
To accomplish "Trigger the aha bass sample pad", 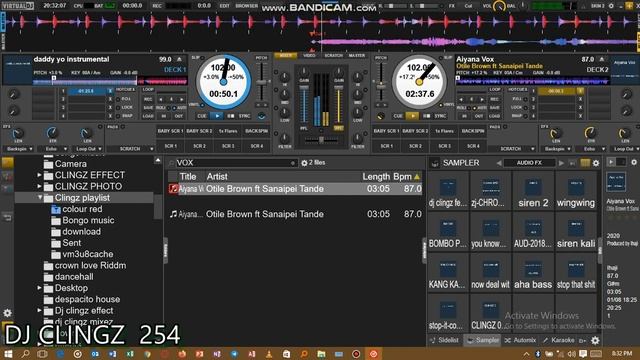I will (x=533, y=273).
